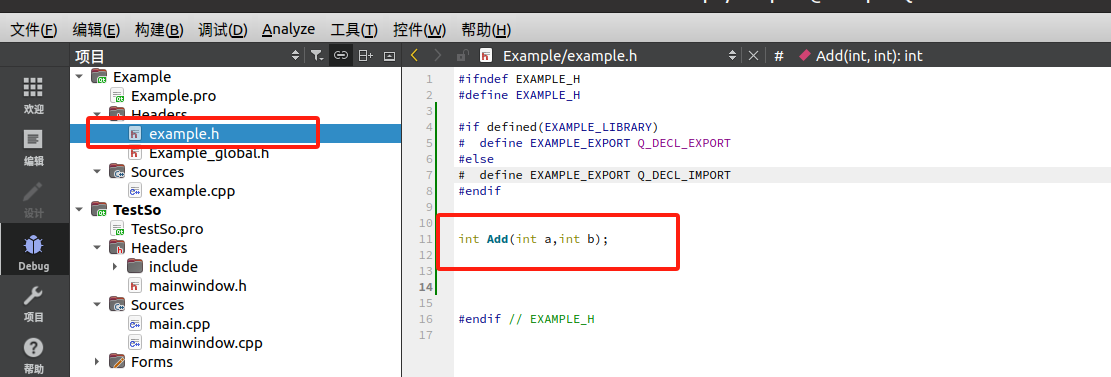Image resolution: width=1111 pixels, height=377 pixels.
Task: Click the // EXAMPLE_H comment on line 16
Action: pos(551,319)
